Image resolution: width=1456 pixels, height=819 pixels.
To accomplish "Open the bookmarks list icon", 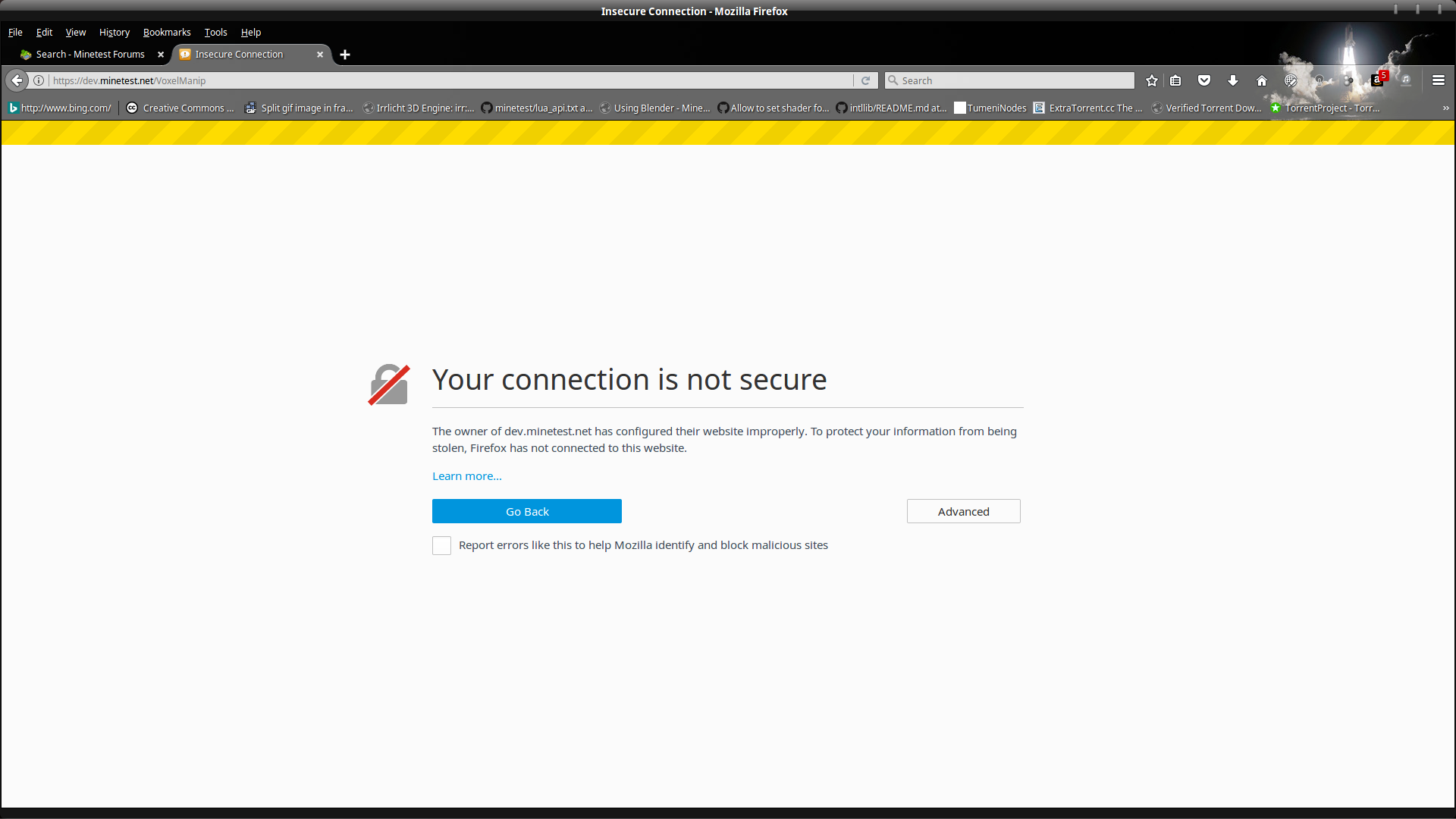I will [1175, 80].
